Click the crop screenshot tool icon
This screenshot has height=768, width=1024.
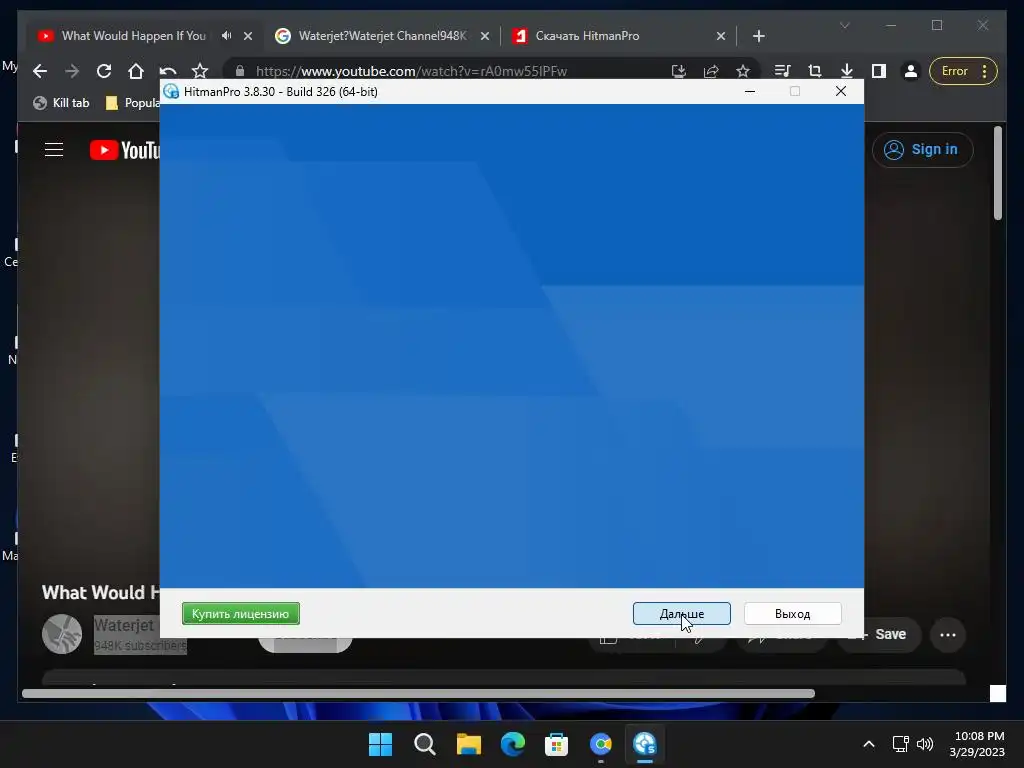(814, 71)
